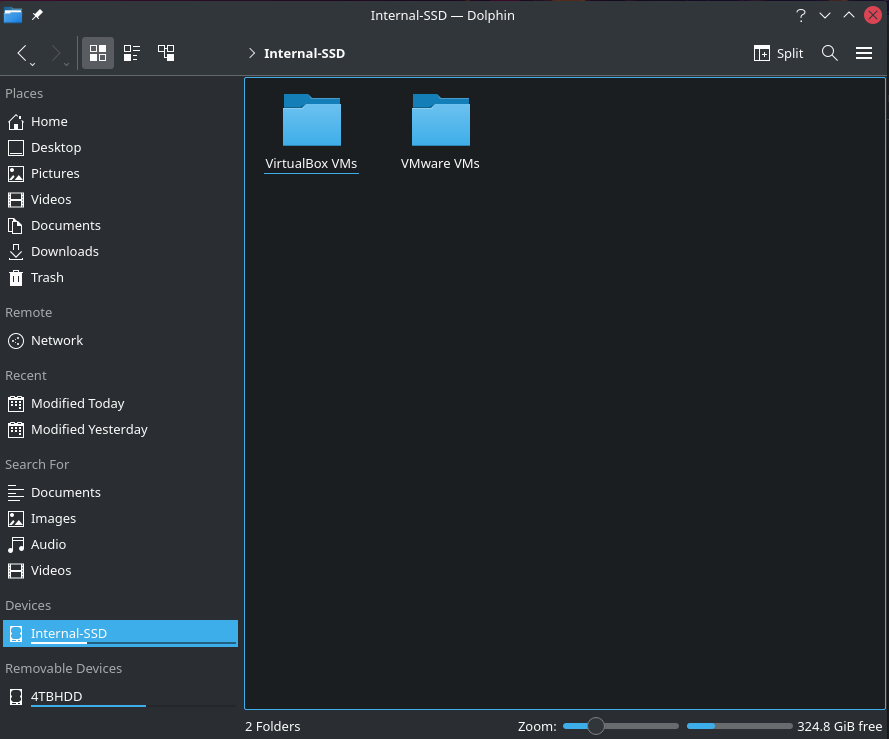Open 4TBHDD removable device
The width and height of the screenshot is (889, 739).
click(120, 696)
